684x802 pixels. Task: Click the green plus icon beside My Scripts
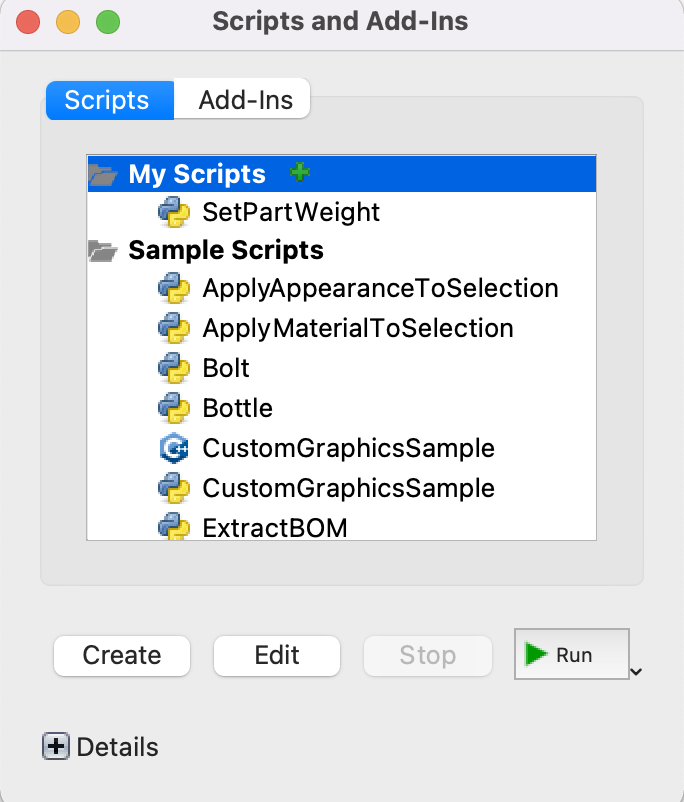(299, 173)
